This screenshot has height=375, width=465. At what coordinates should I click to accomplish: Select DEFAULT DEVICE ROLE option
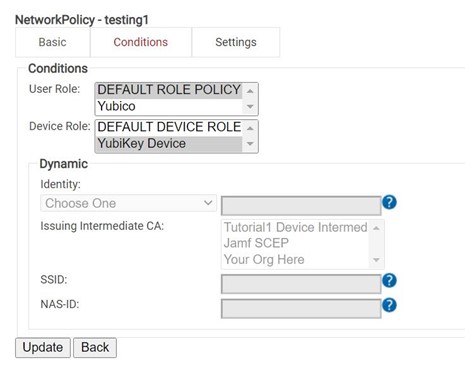pyautogui.click(x=169, y=127)
